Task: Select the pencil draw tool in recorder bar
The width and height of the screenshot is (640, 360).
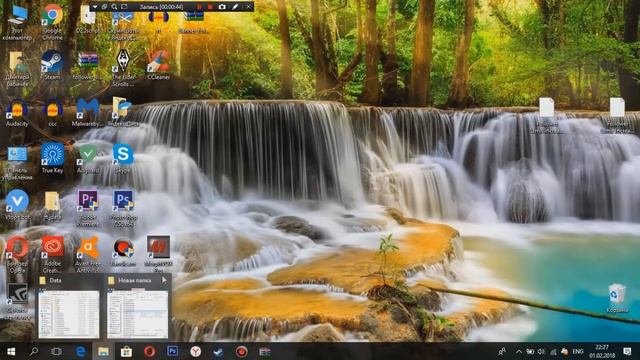Action: (235, 7)
